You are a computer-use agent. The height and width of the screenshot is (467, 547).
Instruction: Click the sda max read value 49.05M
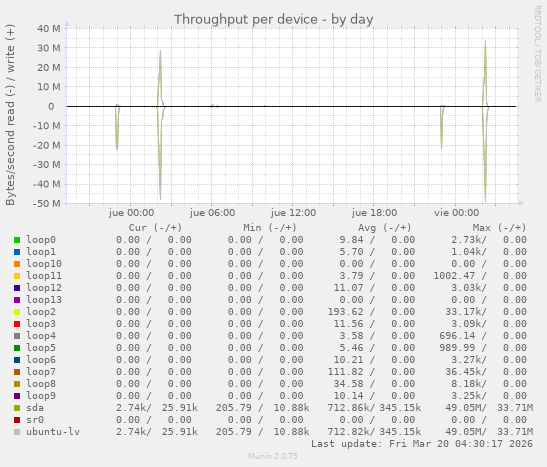463,408
